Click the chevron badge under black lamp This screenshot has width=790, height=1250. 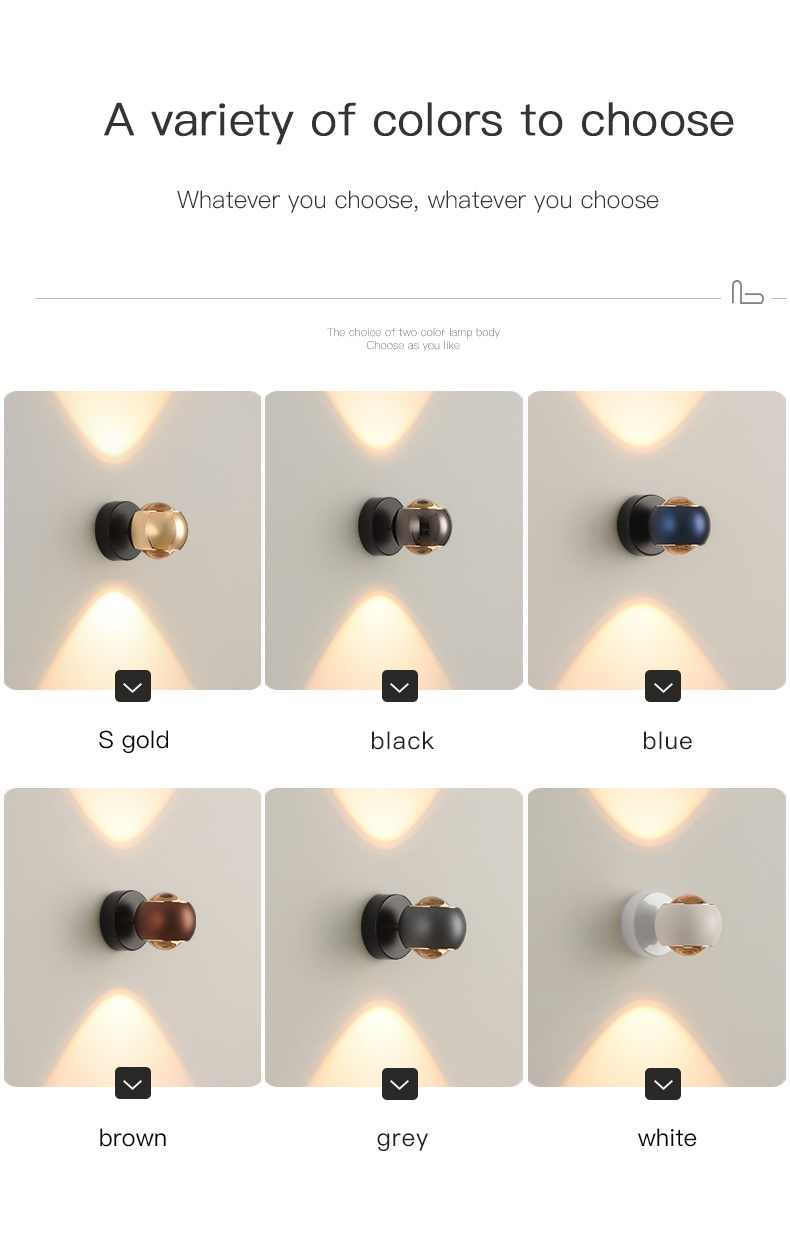[400, 686]
